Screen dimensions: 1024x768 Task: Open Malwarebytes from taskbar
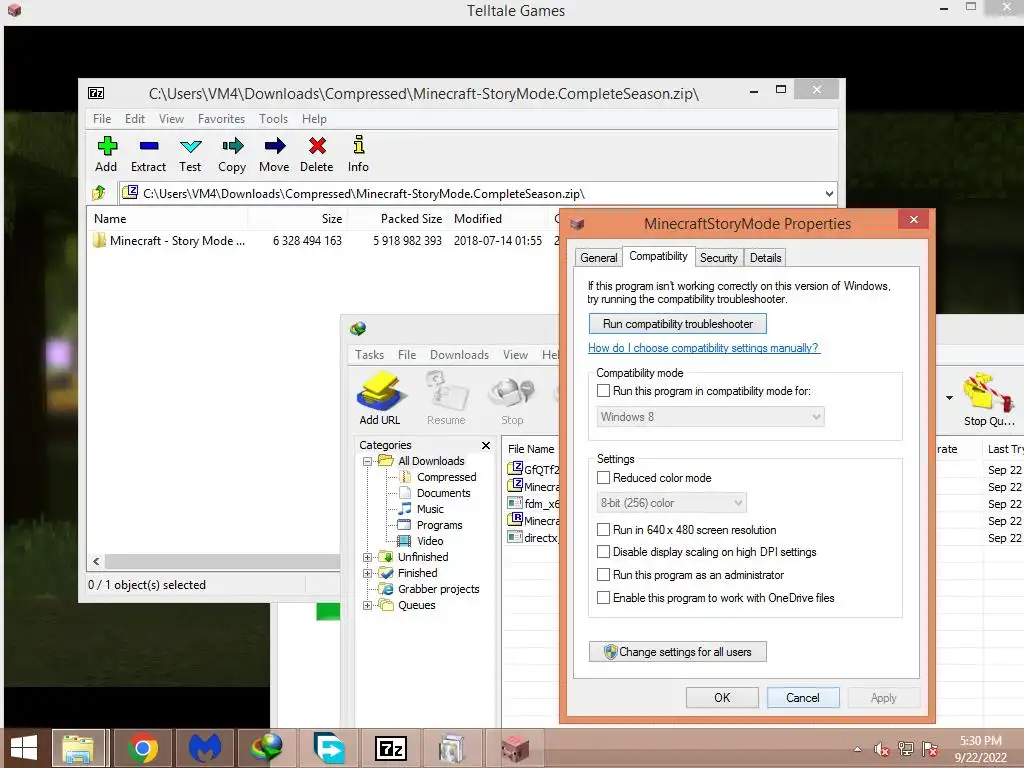pos(205,748)
